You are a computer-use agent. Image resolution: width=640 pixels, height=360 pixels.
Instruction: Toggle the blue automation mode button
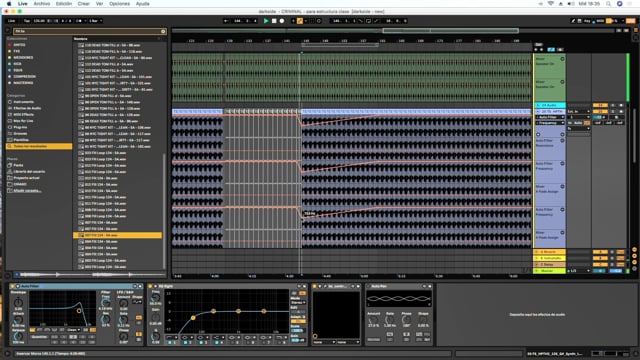click(x=551, y=49)
